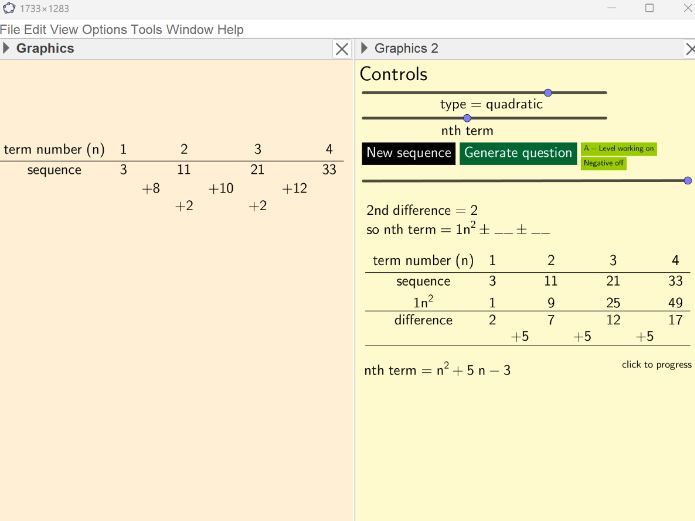Click the 'difference' row label in Graphics 2
The width and height of the screenshot is (695, 521).
click(x=423, y=320)
